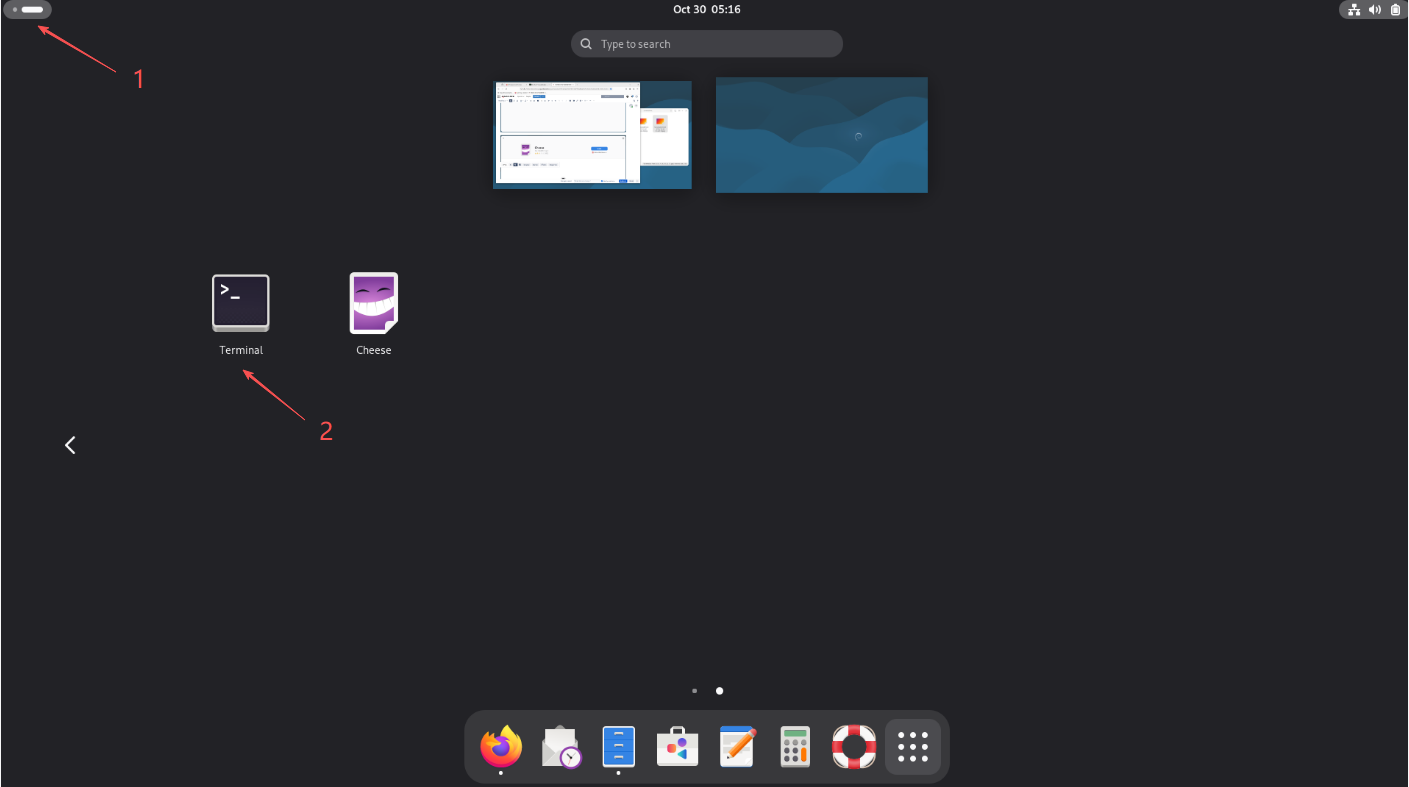Image resolution: width=1409 pixels, height=787 pixels.
Task: Switch to first app grid page dot
Action: point(695,691)
